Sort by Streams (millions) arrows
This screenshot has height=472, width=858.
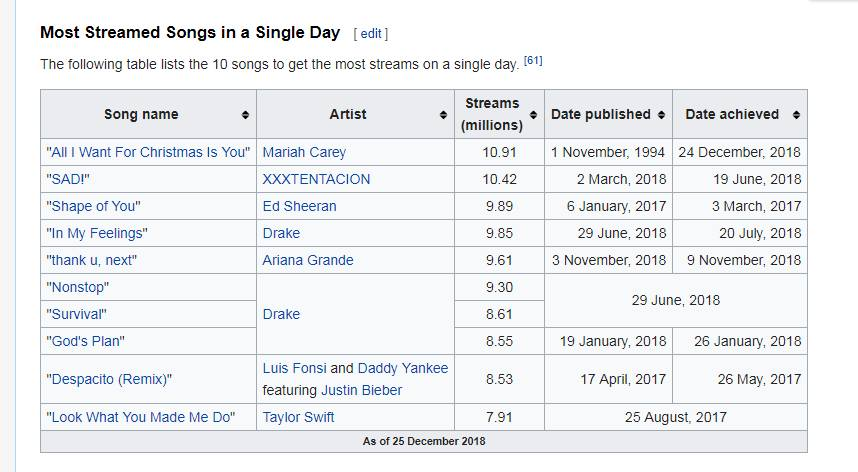pyautogui.click(x=533, y=115)
